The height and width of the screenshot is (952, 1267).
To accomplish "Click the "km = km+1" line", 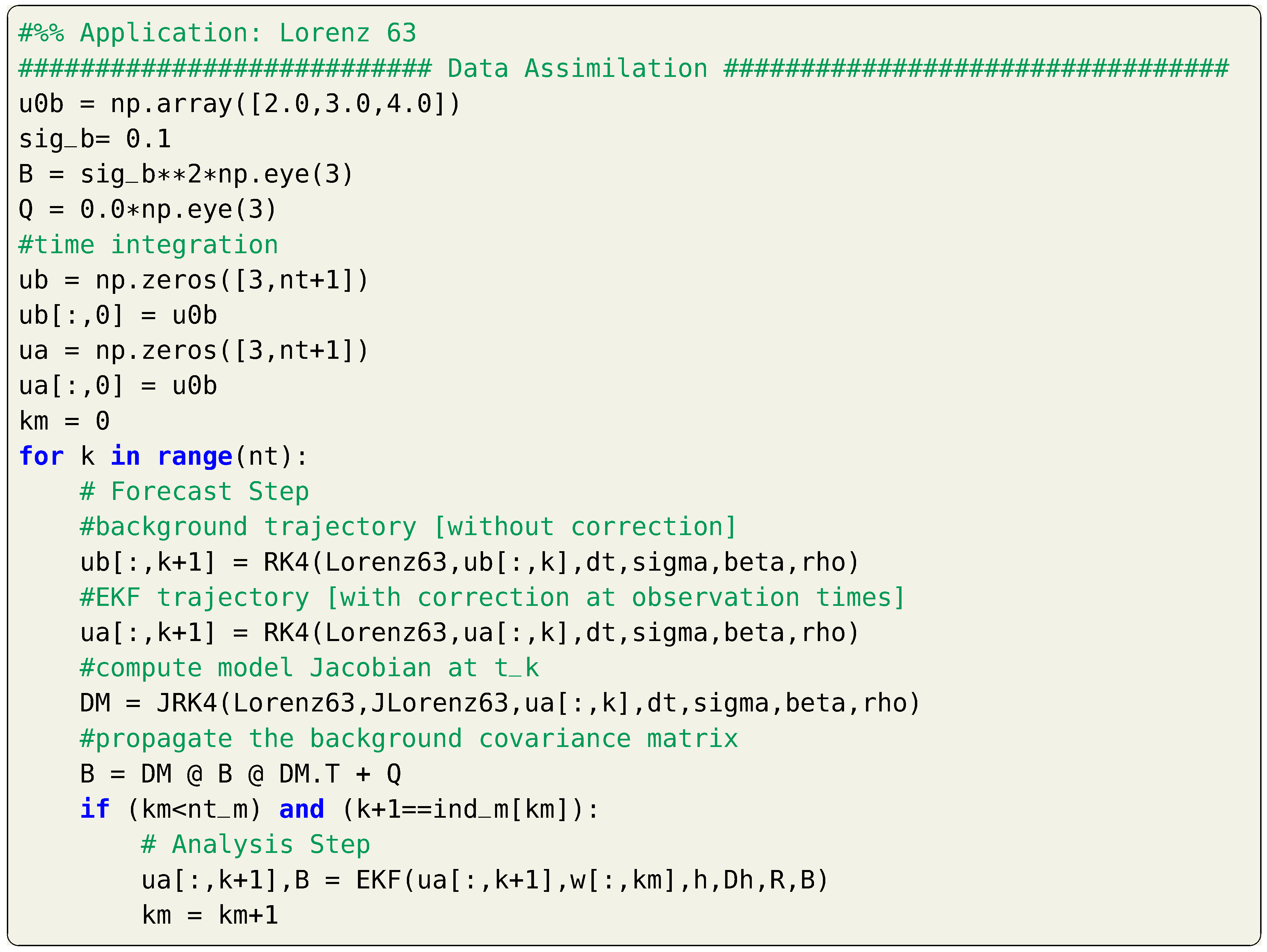I will pyautogui.click(x=210, y=915).
